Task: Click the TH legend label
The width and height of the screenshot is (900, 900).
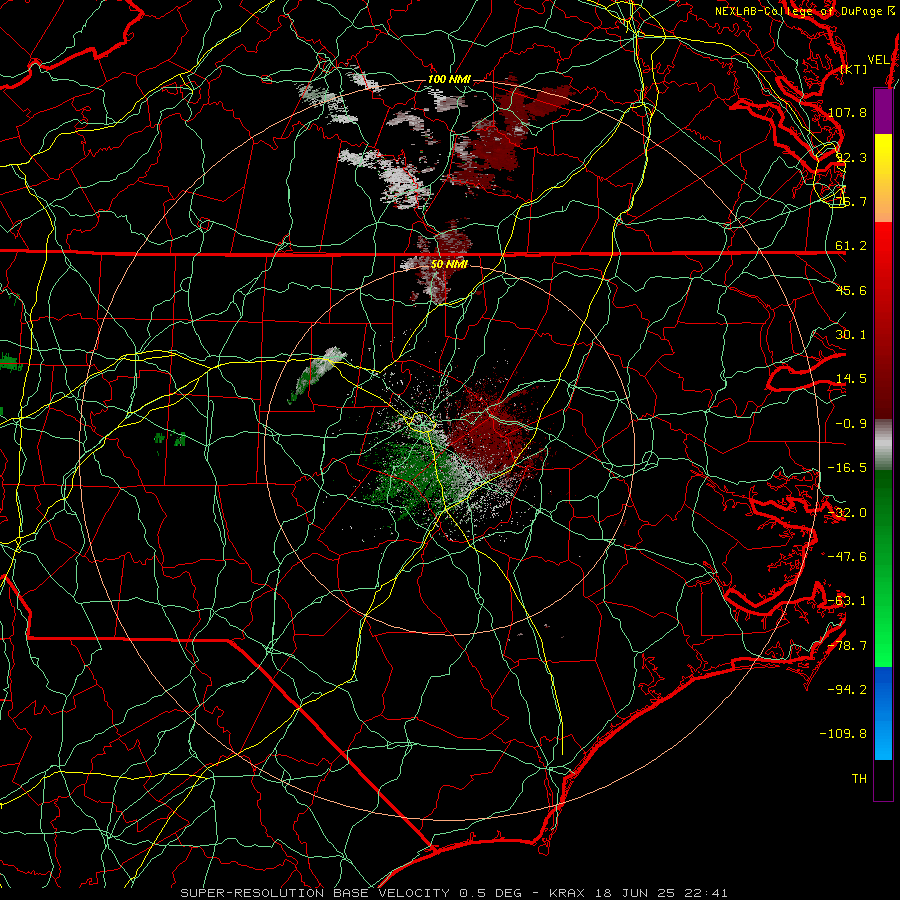Action: click(x=859, y=779)
